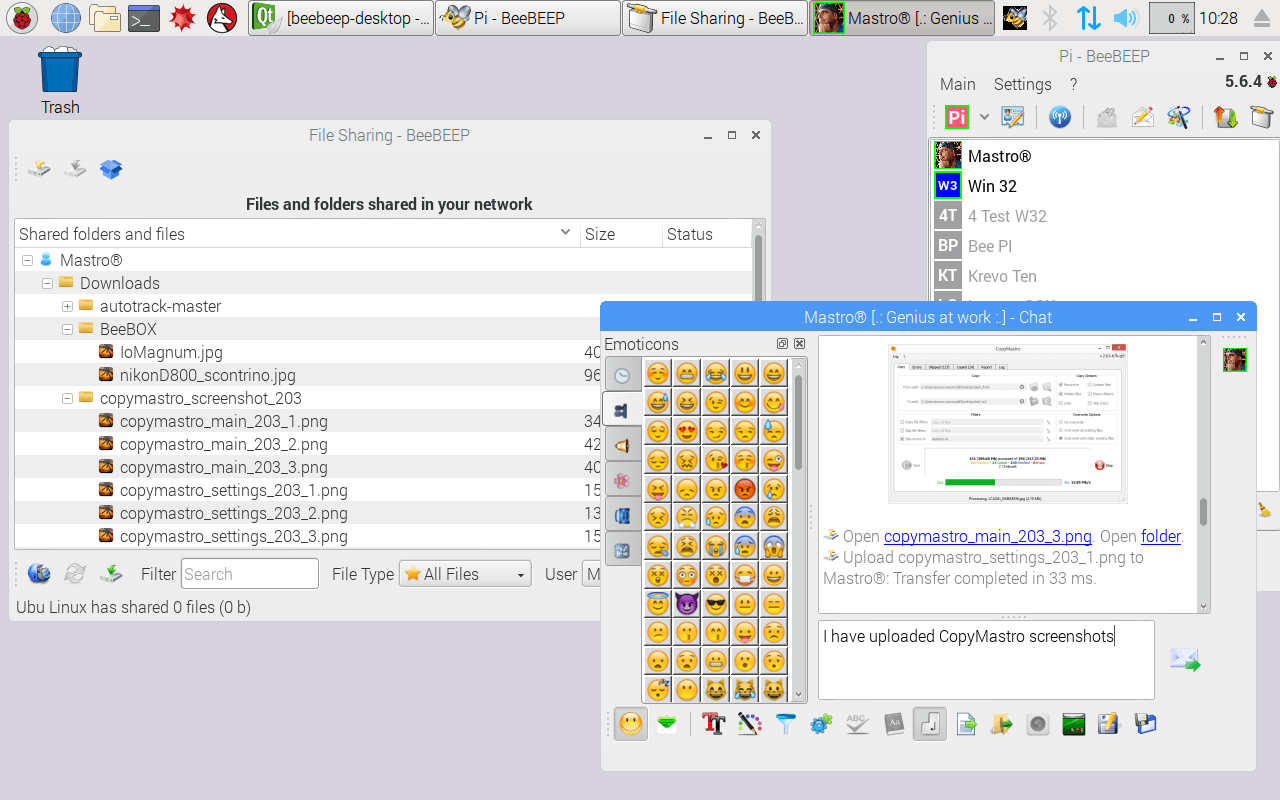
Task: Choose chat font color with pencil palette icon
Action: pos(749,723)
